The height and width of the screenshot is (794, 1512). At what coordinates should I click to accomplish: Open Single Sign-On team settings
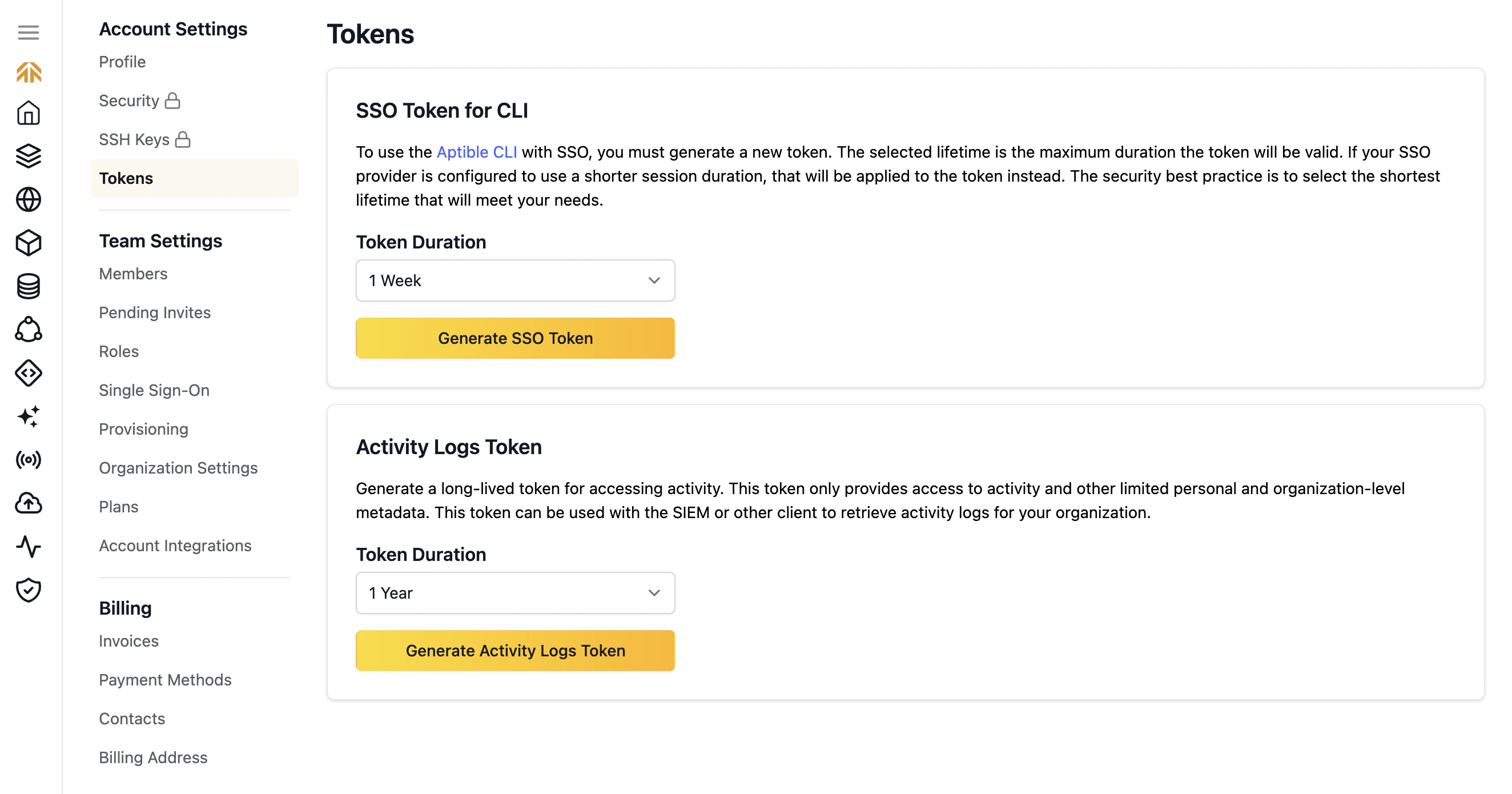tap(154, 390)
